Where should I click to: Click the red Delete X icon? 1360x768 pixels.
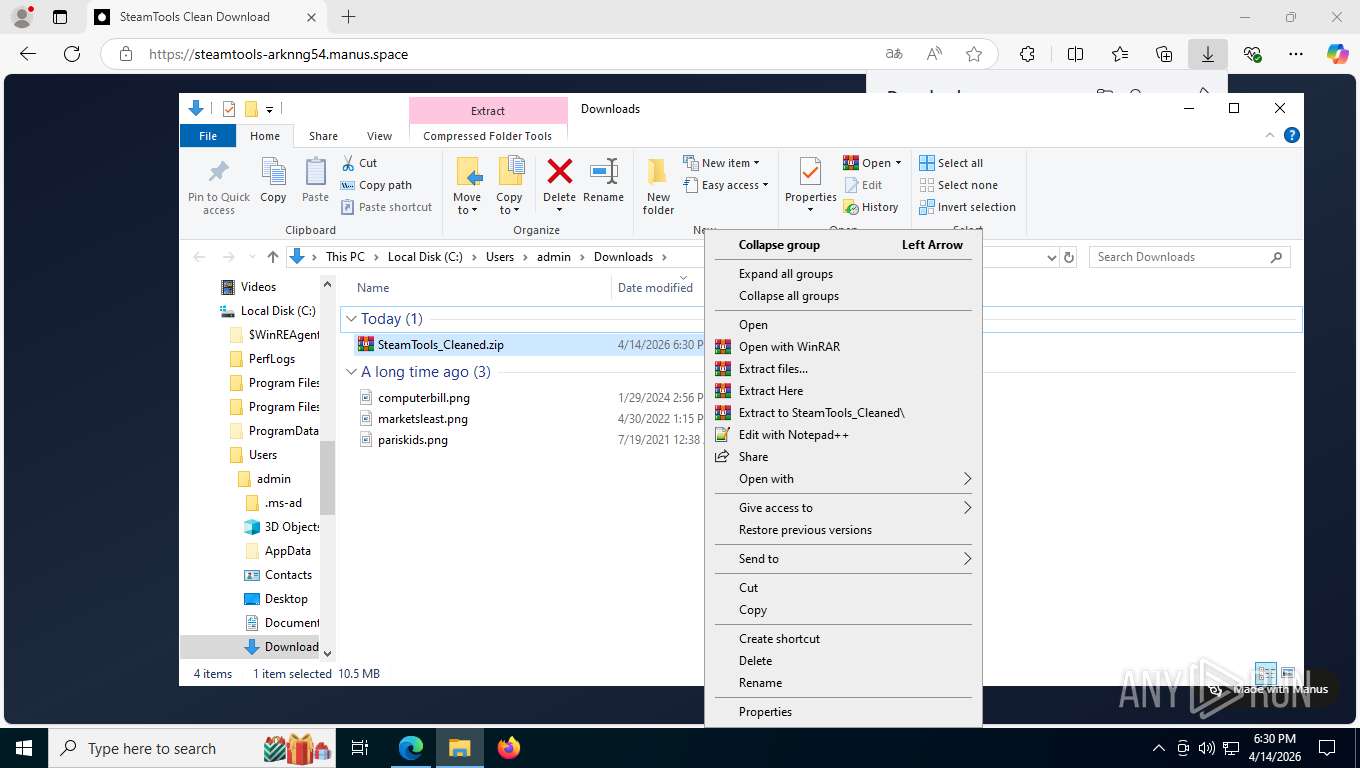(559, 172)
